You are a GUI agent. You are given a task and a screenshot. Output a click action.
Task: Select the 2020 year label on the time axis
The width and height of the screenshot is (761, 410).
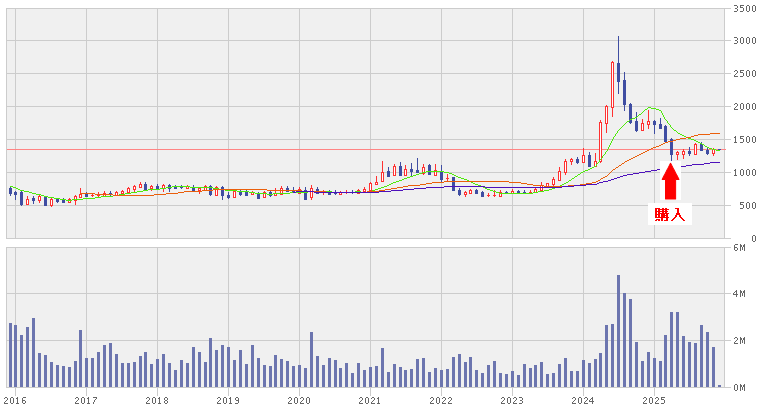tap(299, 400)
